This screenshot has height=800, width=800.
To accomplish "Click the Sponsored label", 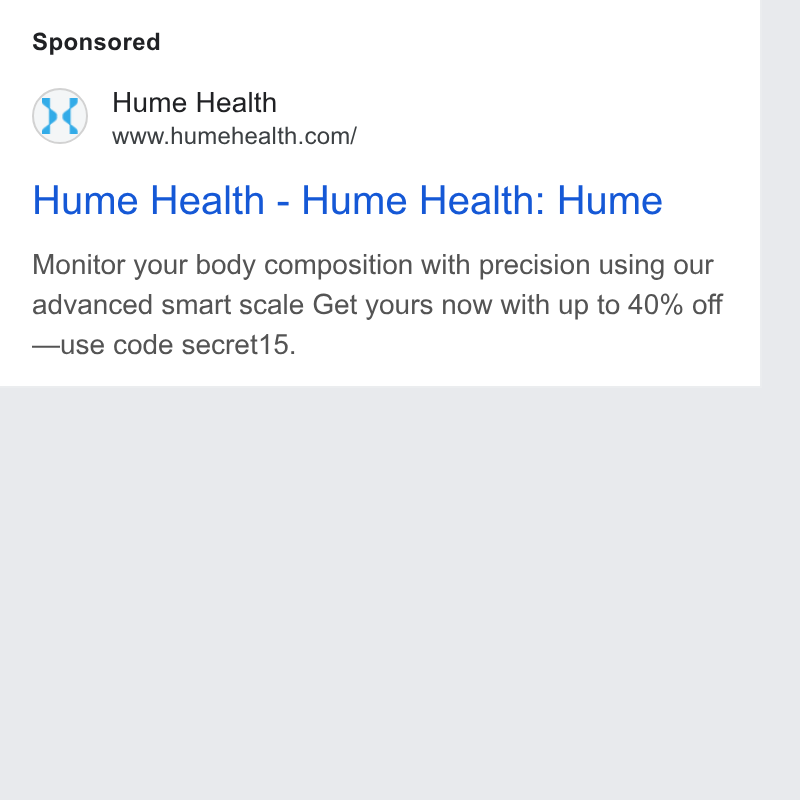I will click(96, 42).
